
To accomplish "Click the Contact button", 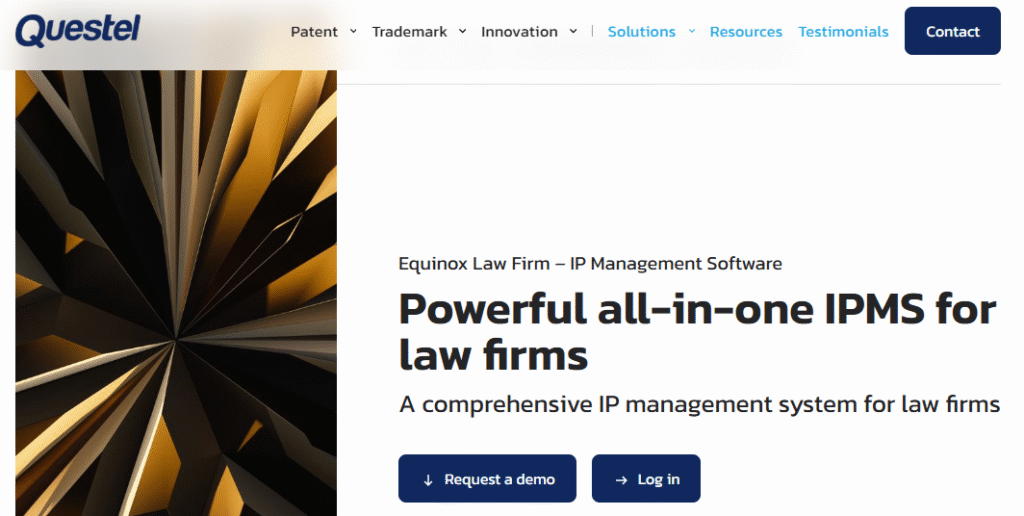I will (x=952, y=31).
